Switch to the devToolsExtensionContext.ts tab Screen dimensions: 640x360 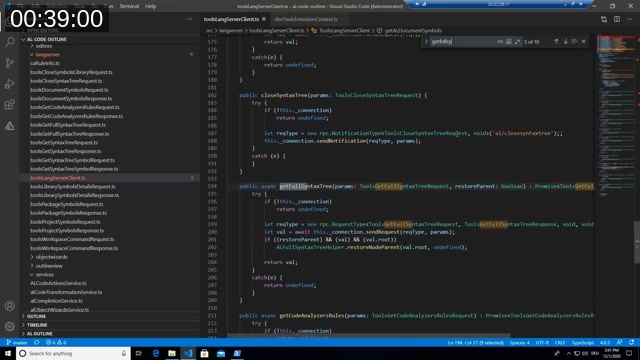[x=306, y=19]
